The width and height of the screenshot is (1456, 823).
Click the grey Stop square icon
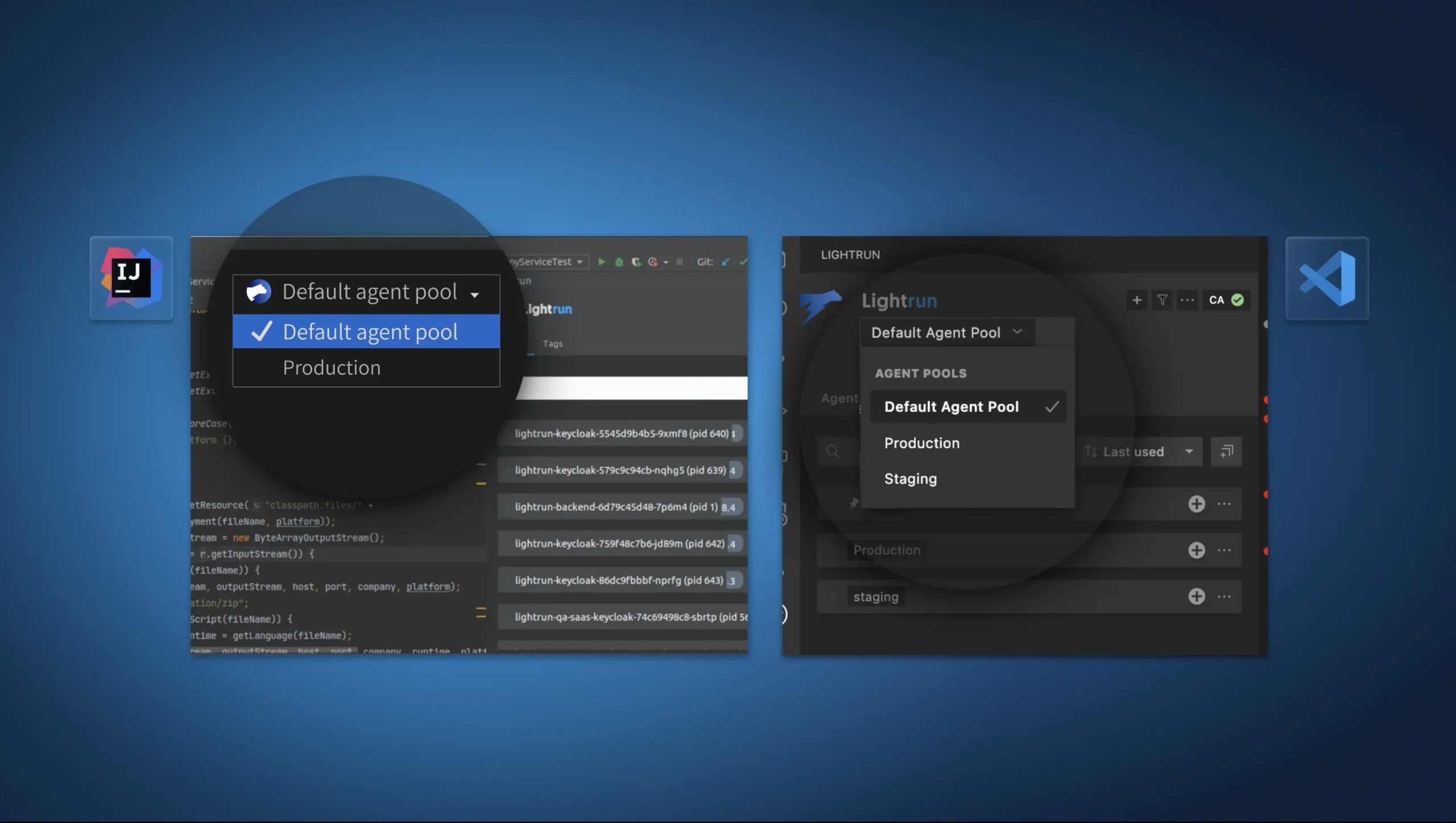(x=679, y=262)
